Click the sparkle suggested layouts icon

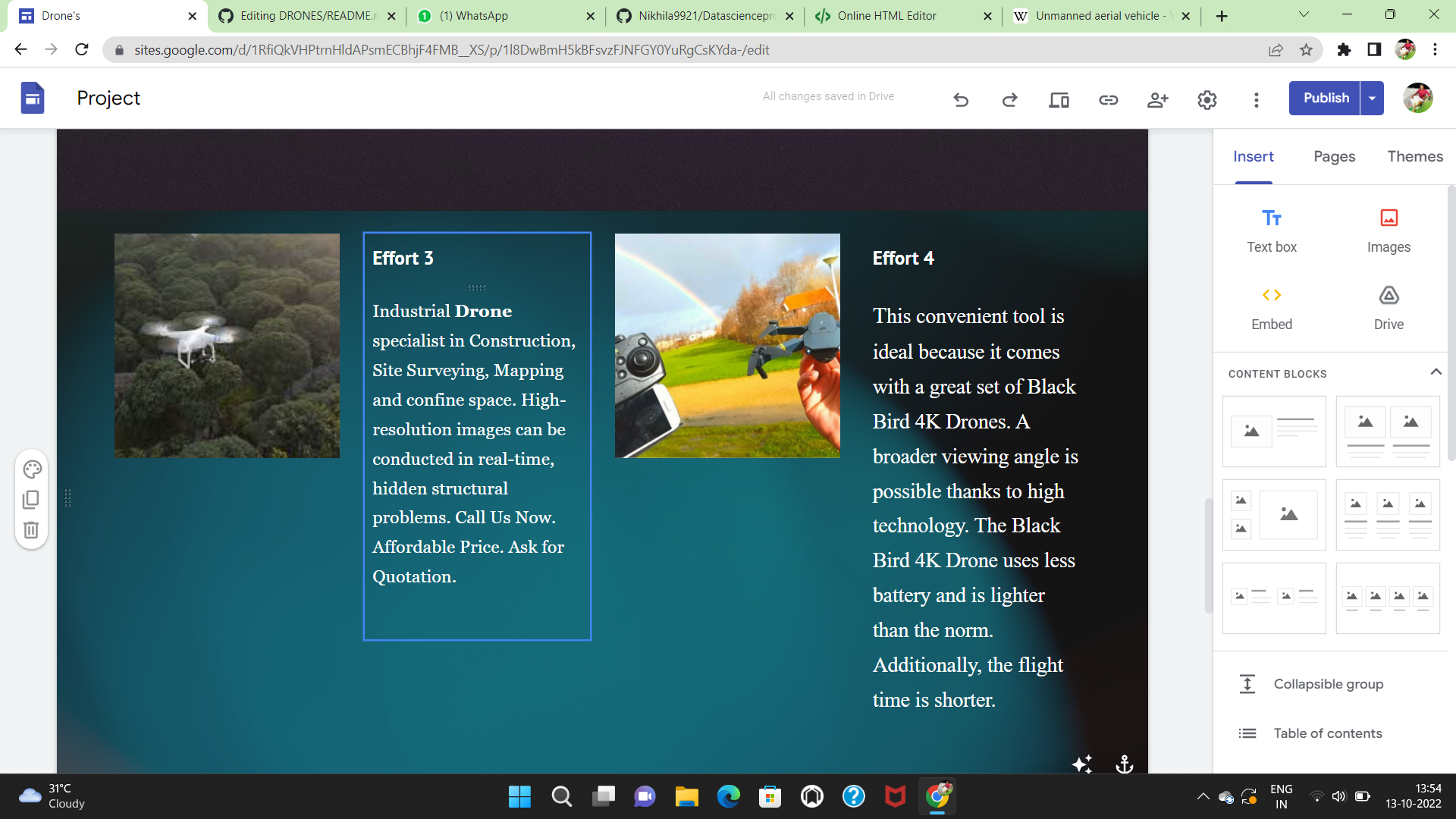coord(1083,764)
